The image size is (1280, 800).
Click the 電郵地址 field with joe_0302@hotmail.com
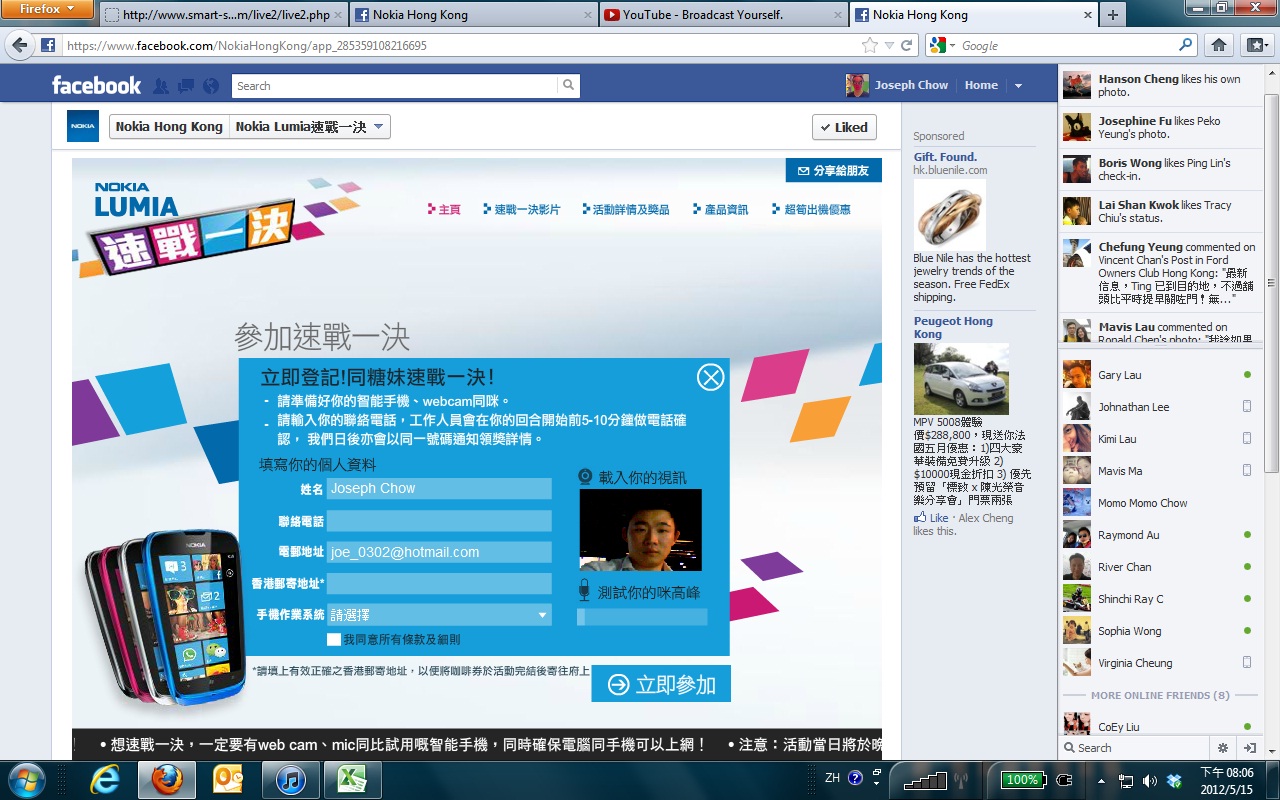pos(439,552)
